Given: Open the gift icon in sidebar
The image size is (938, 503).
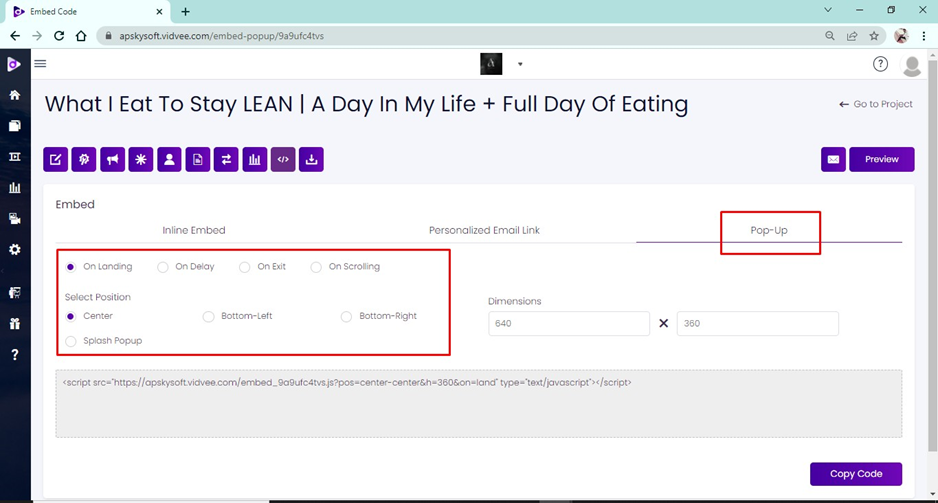Looking at the screenshot, I should [x=15, y=324].
